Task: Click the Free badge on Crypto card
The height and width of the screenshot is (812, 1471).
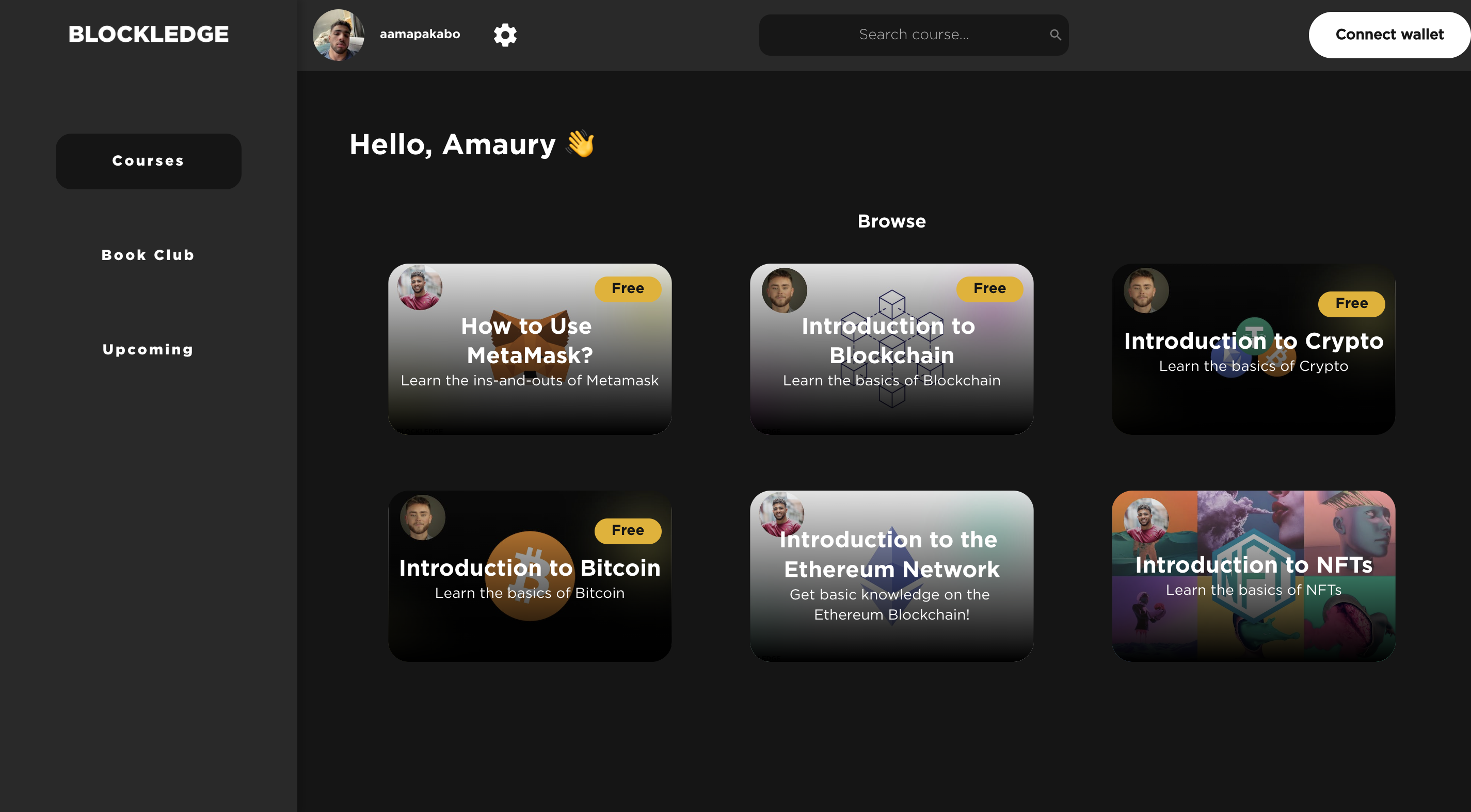Action: pyautogui.click(x=1351, y=303)
